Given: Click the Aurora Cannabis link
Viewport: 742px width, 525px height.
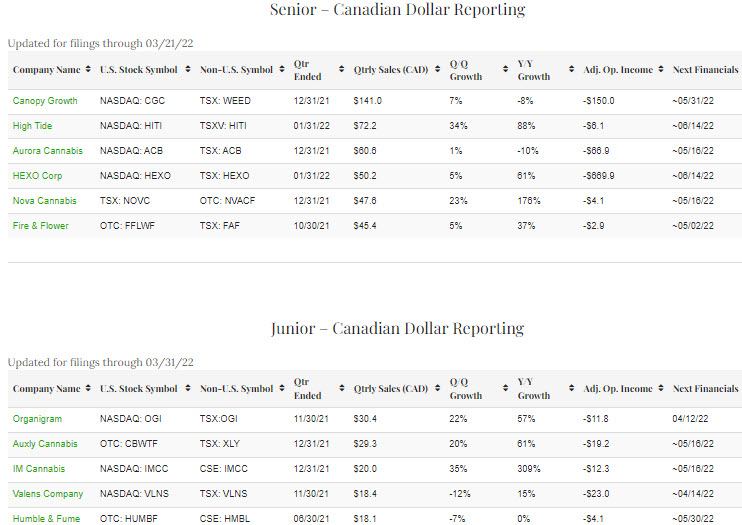Looking at the screenshot, I should (x=47, y=151).
